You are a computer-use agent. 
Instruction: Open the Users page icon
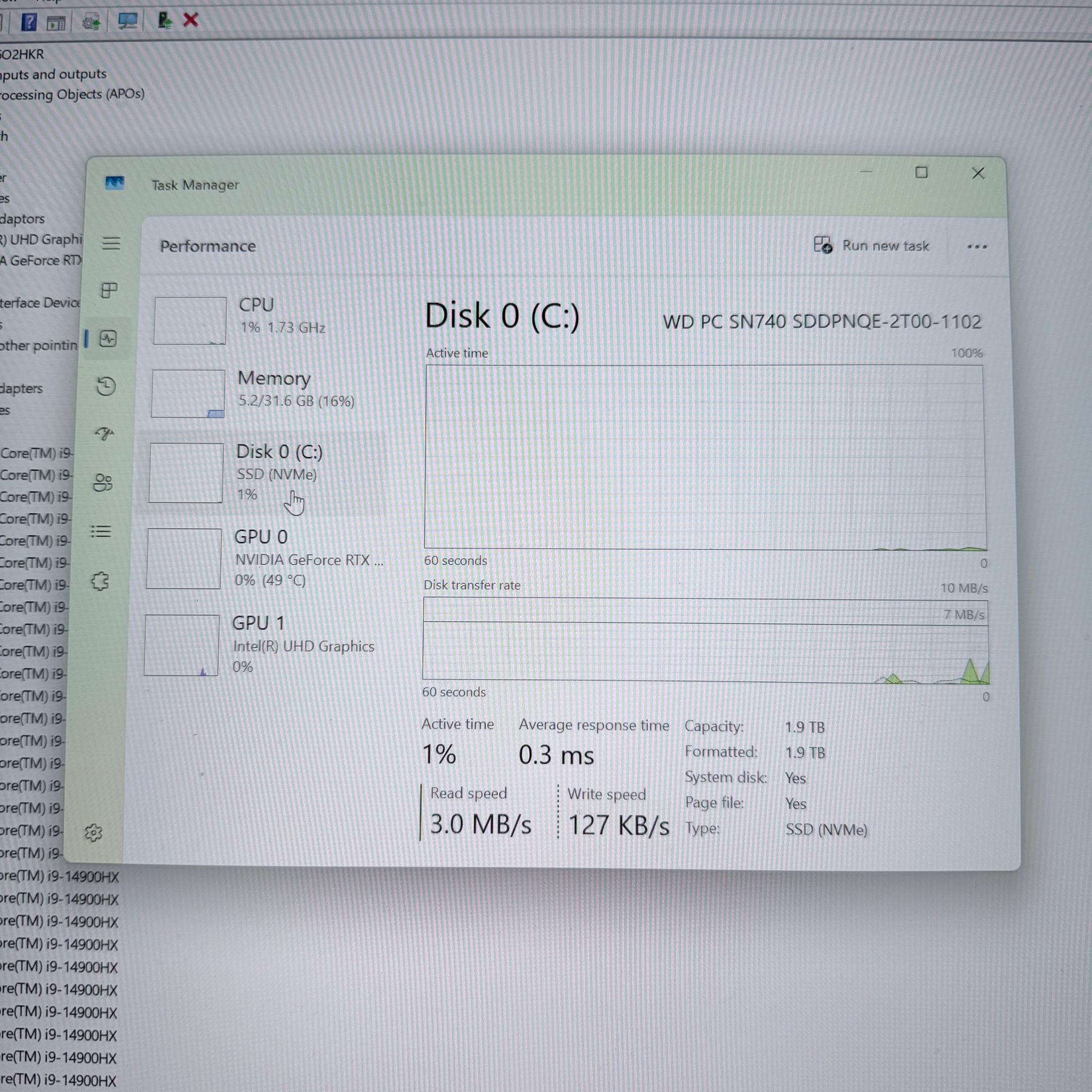point(103,482)
